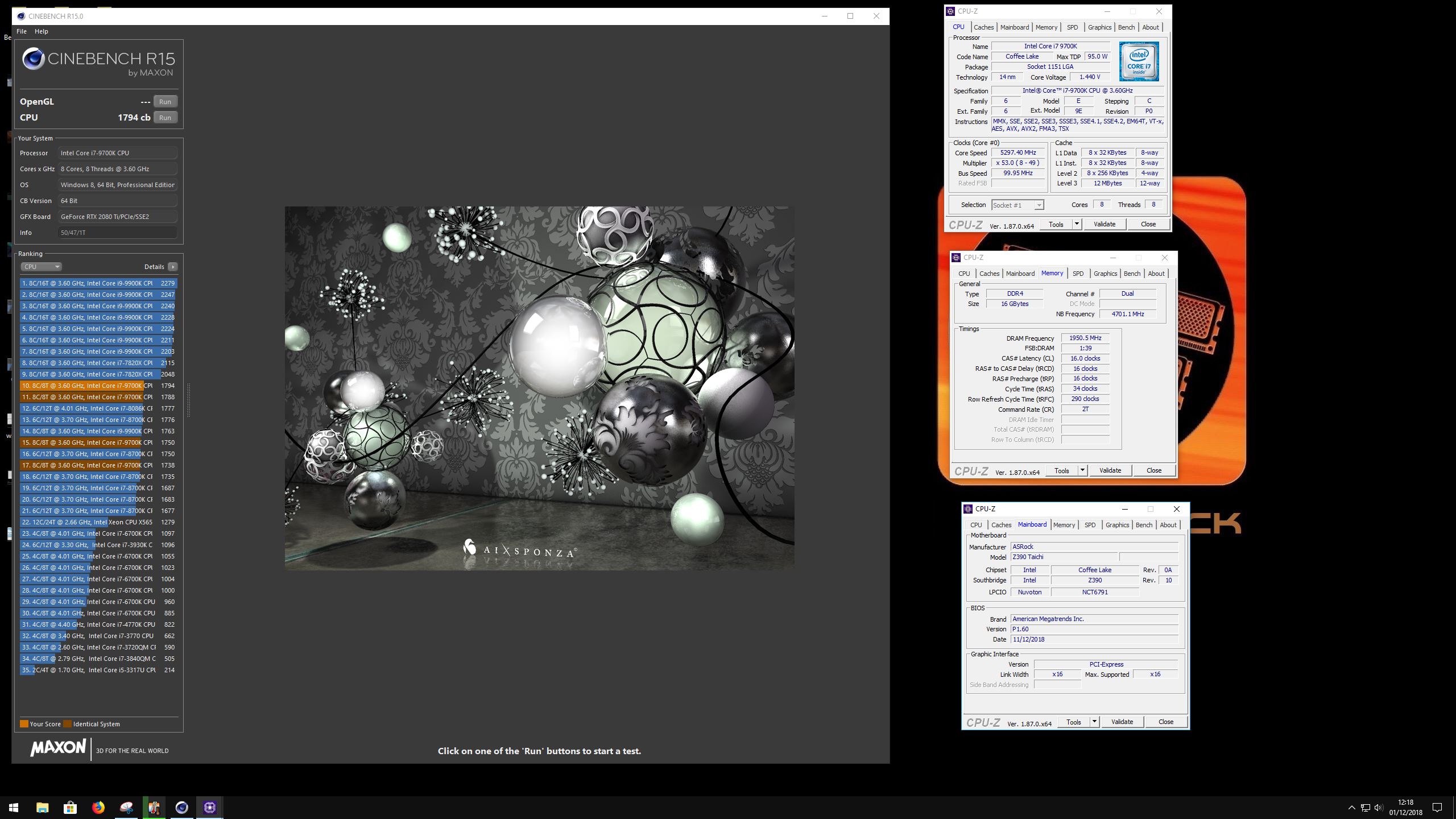Click Close in the CPU-Z window showing CPU tab
Viewport: 1456px width, 819px height.
point(1148,224)
